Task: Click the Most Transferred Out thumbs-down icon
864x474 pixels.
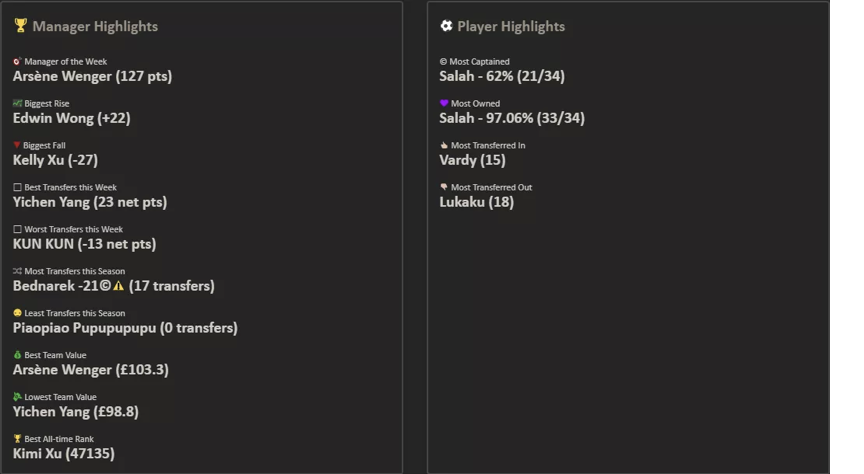Action: pos(444,187)
